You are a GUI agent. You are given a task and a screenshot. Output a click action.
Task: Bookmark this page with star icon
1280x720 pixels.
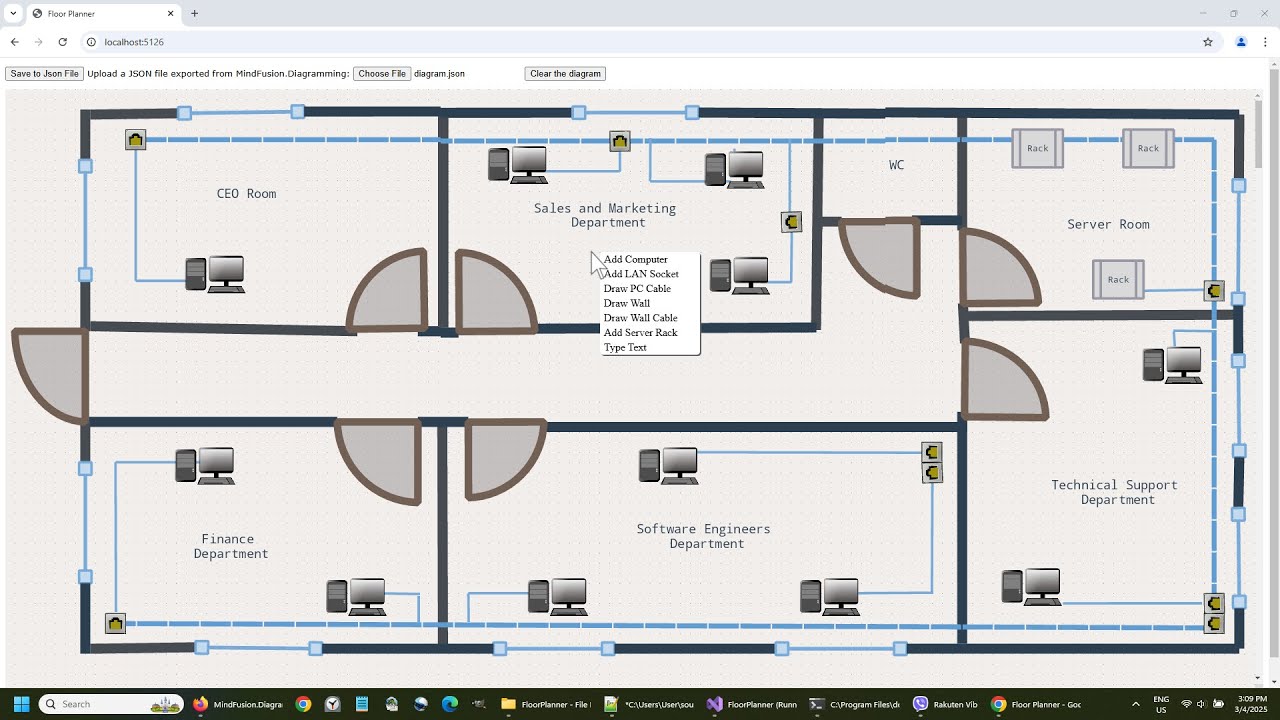(x=1208, y=42)
